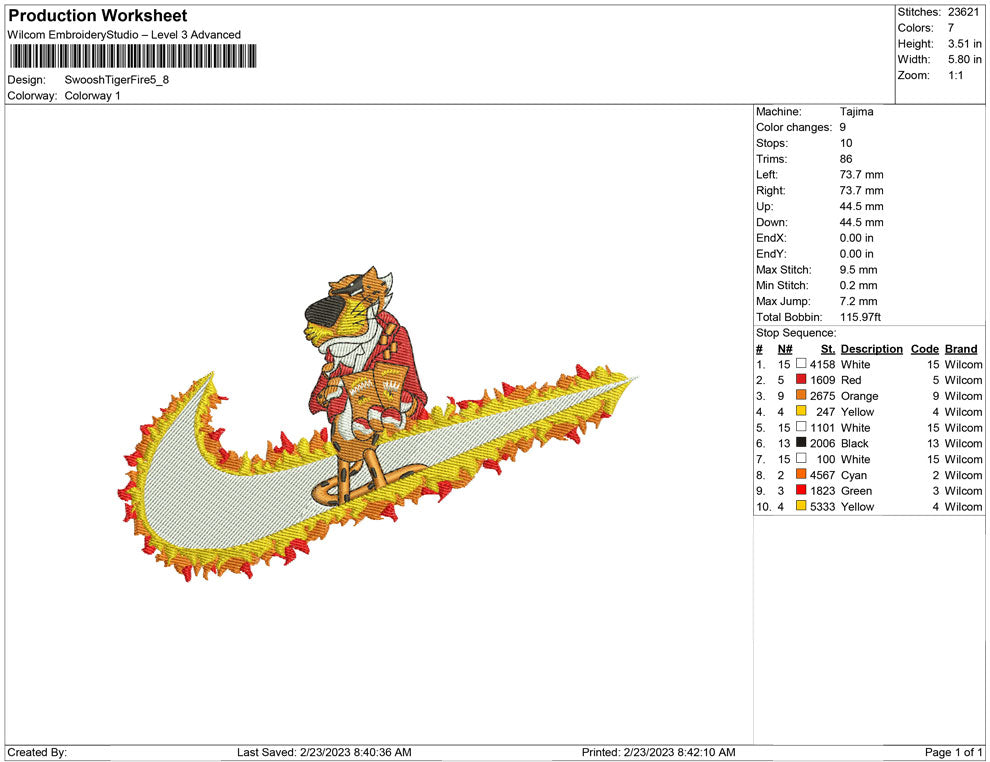This screenshot has width=990, height=762.
Task: Click the Description column header
Action: point(872,349)
